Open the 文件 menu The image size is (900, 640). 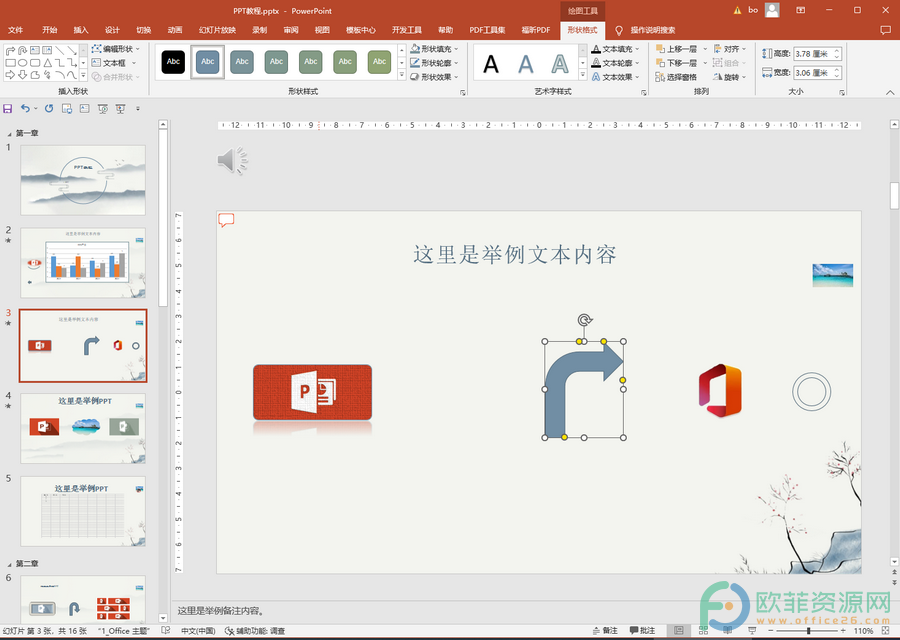click(x=15, y=30)
